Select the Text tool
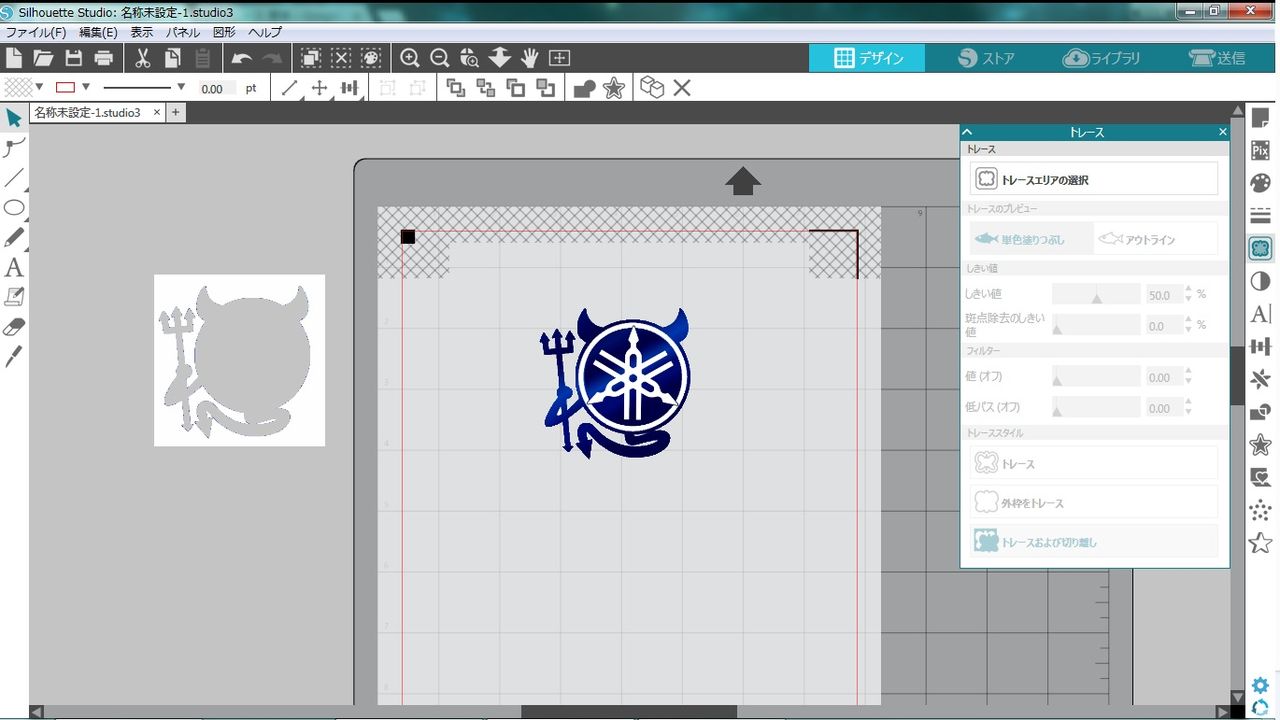This screenshot has width=1280, height=720. (14, 268)
